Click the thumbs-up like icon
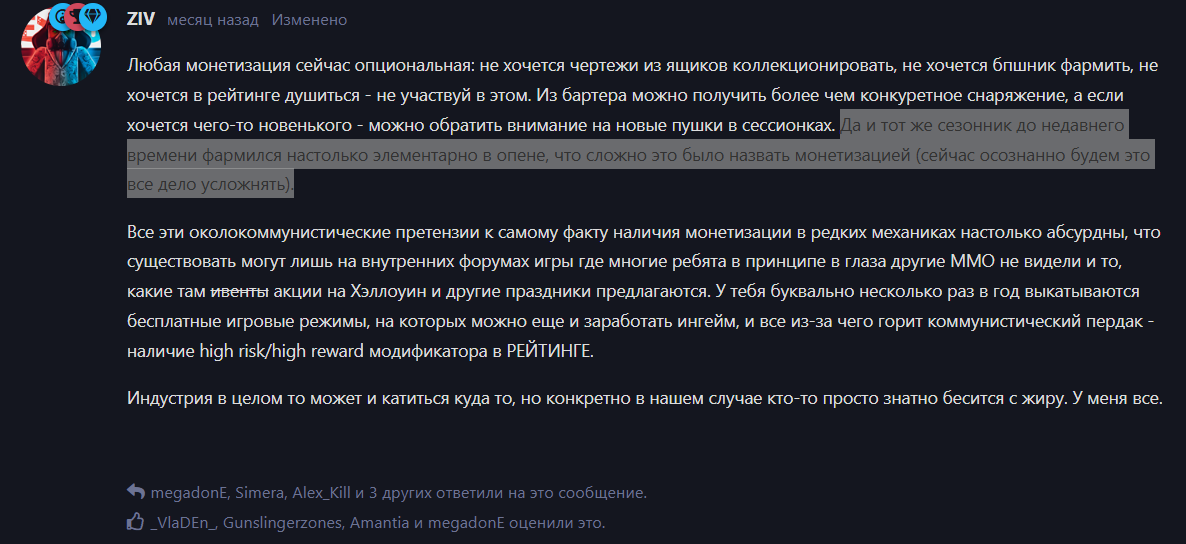This screenshot has height=544, width=1186. pyautogui.click(x=136, y=521)
